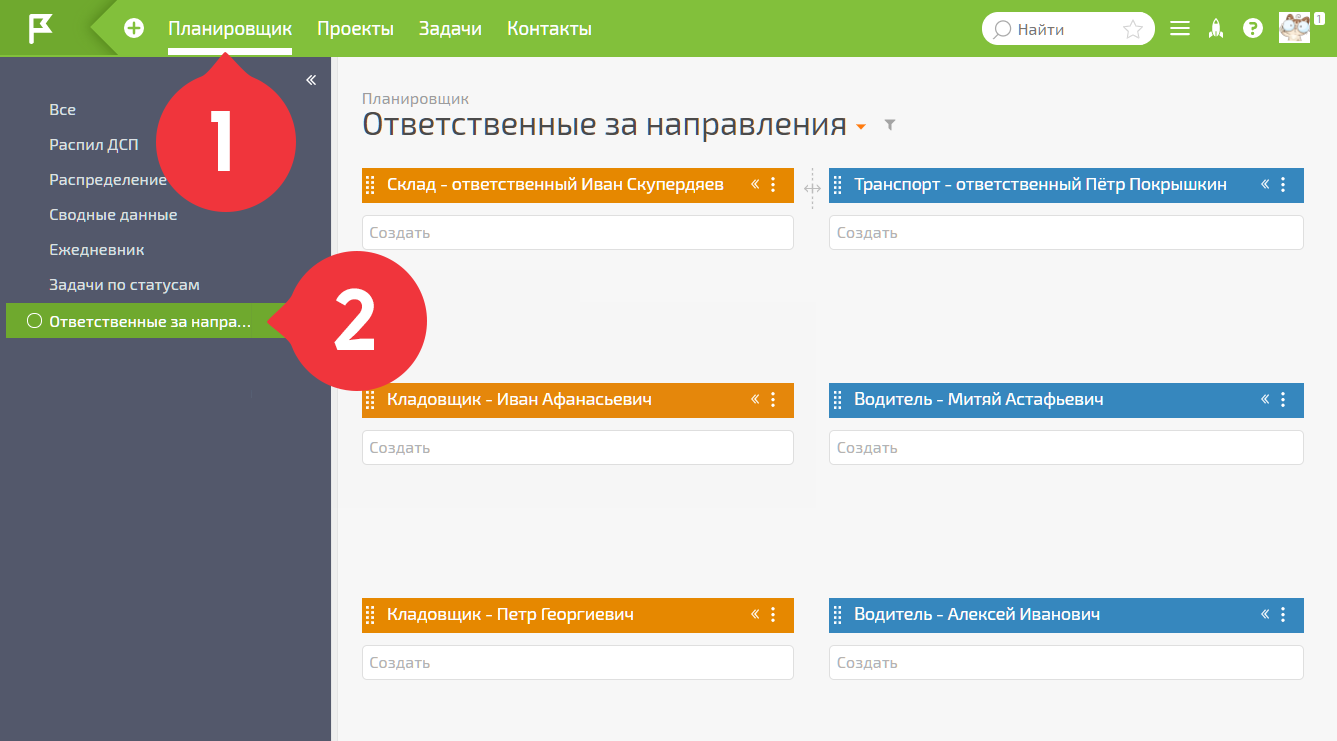
Task: Collapse the Транспорт column with chevrons
Action: click(x=1265, y=184)
